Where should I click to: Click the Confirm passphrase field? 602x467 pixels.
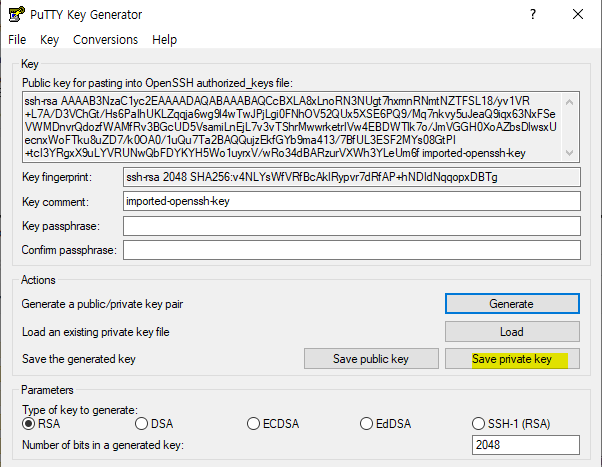[352, 250]
